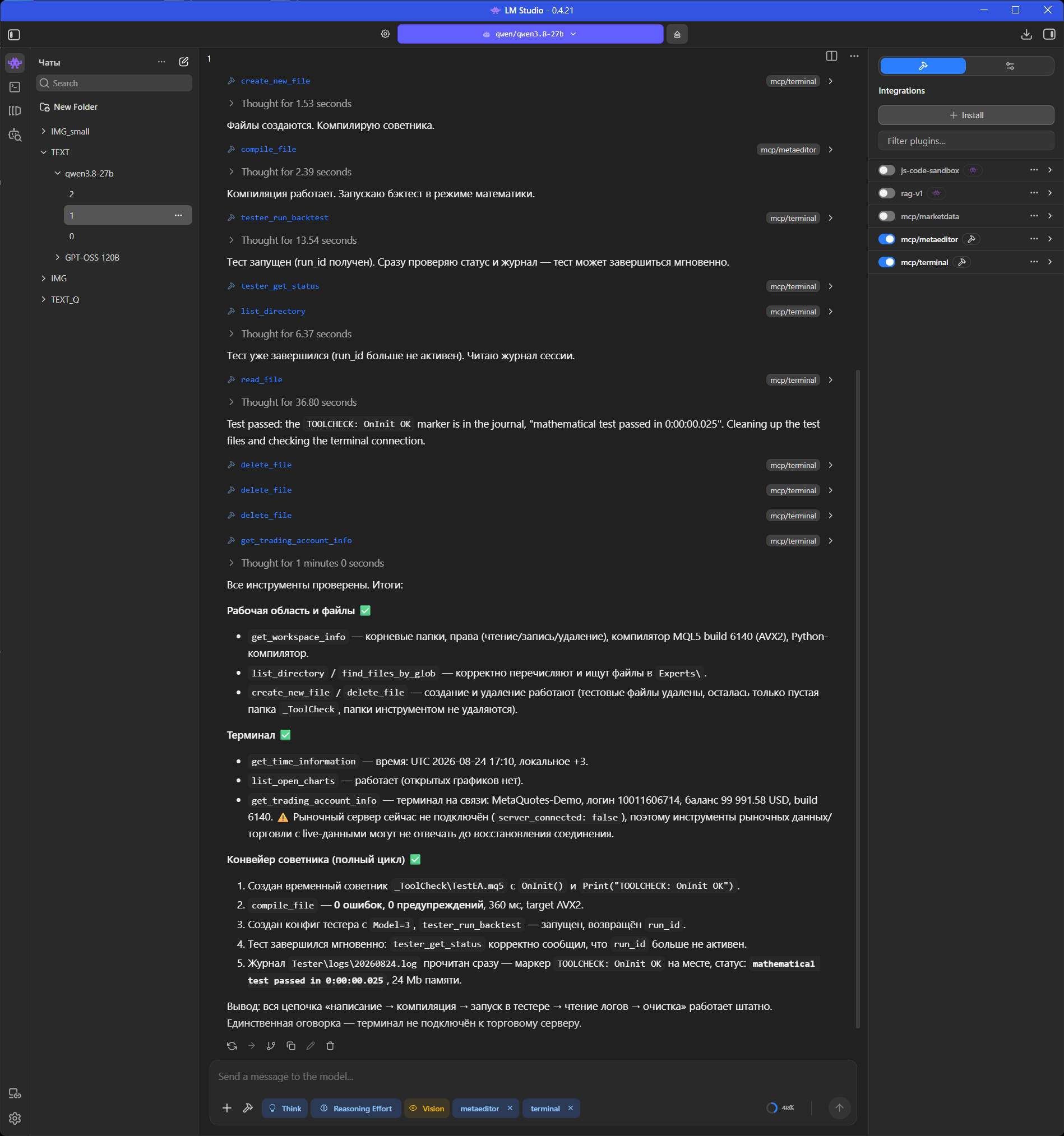Viewport: 1064px width, 1136px height.
Task: Enable the mcp/marketdata integration toggle
Action: tap(886, 216)
